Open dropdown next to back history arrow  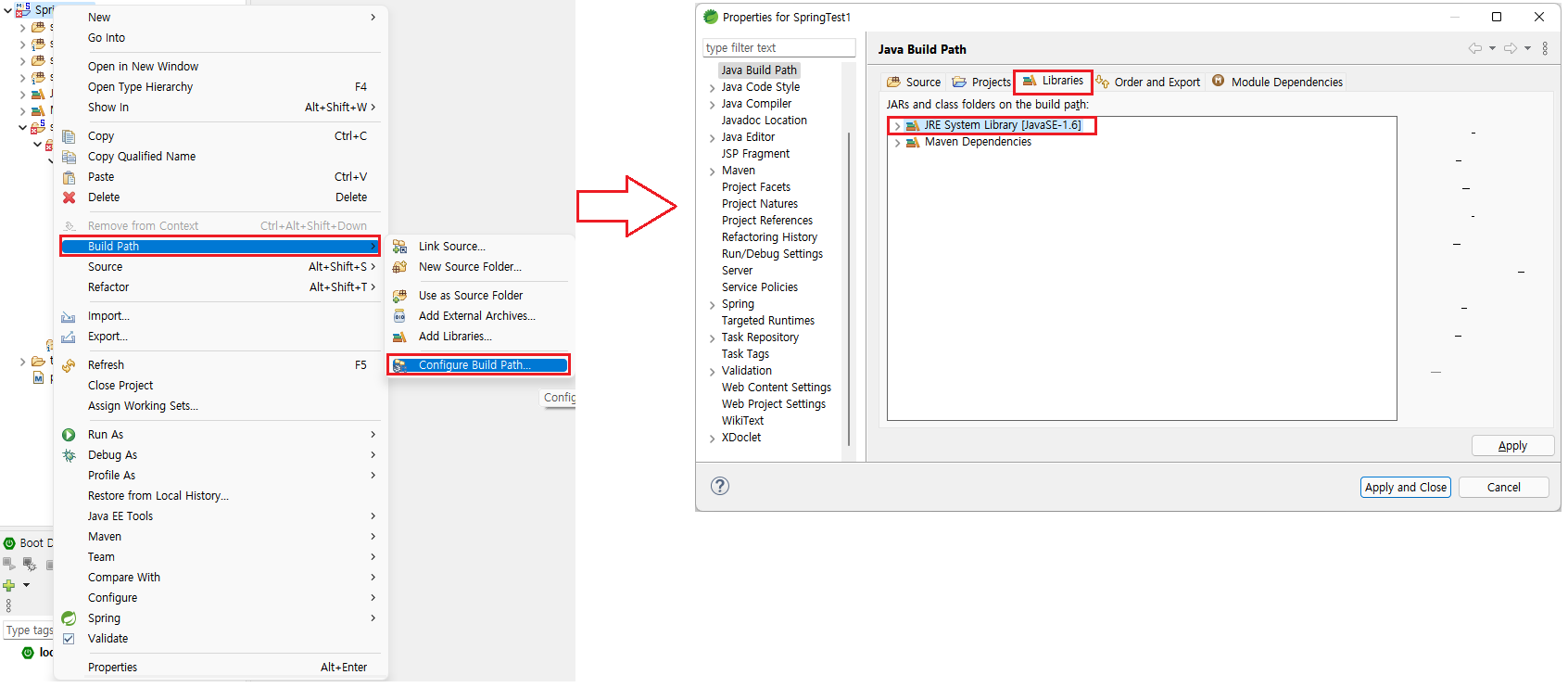click(x=1492, y=48)
